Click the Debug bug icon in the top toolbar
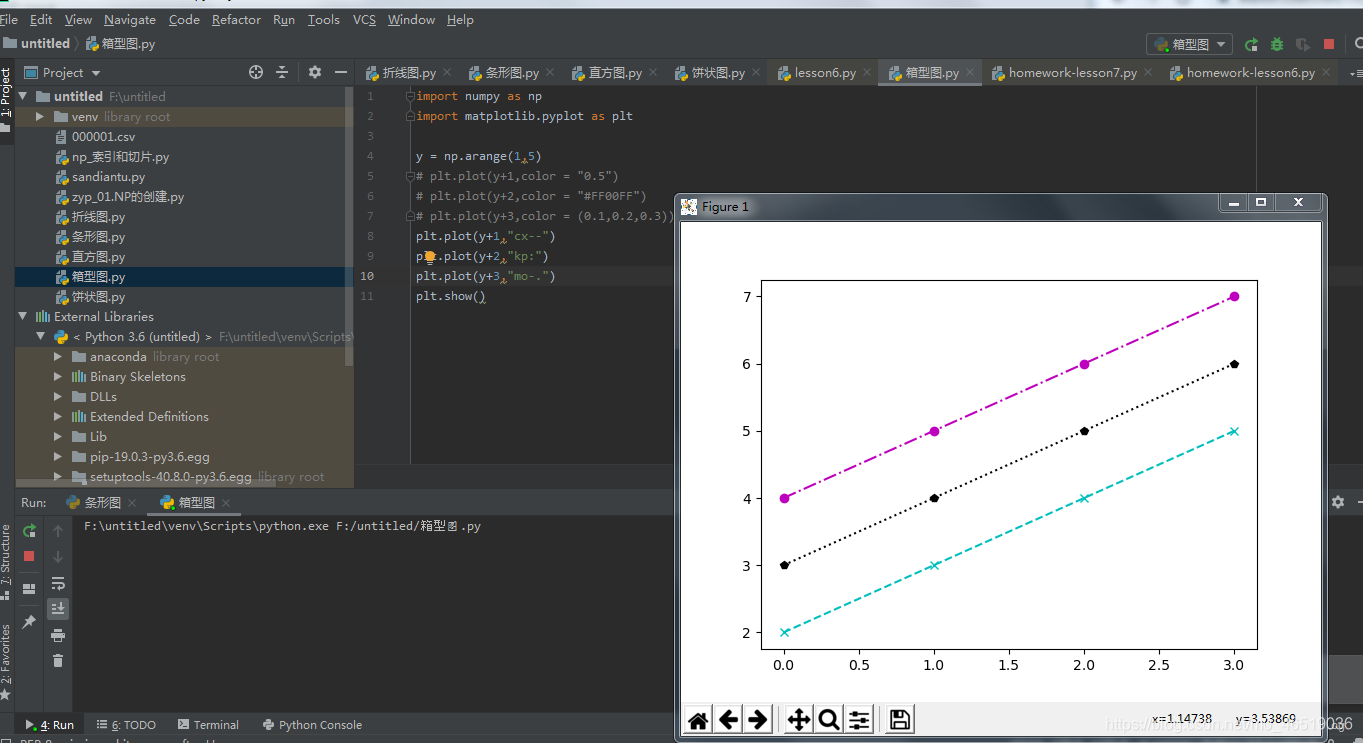1363x743 pixels. (x=1277, y=44)
